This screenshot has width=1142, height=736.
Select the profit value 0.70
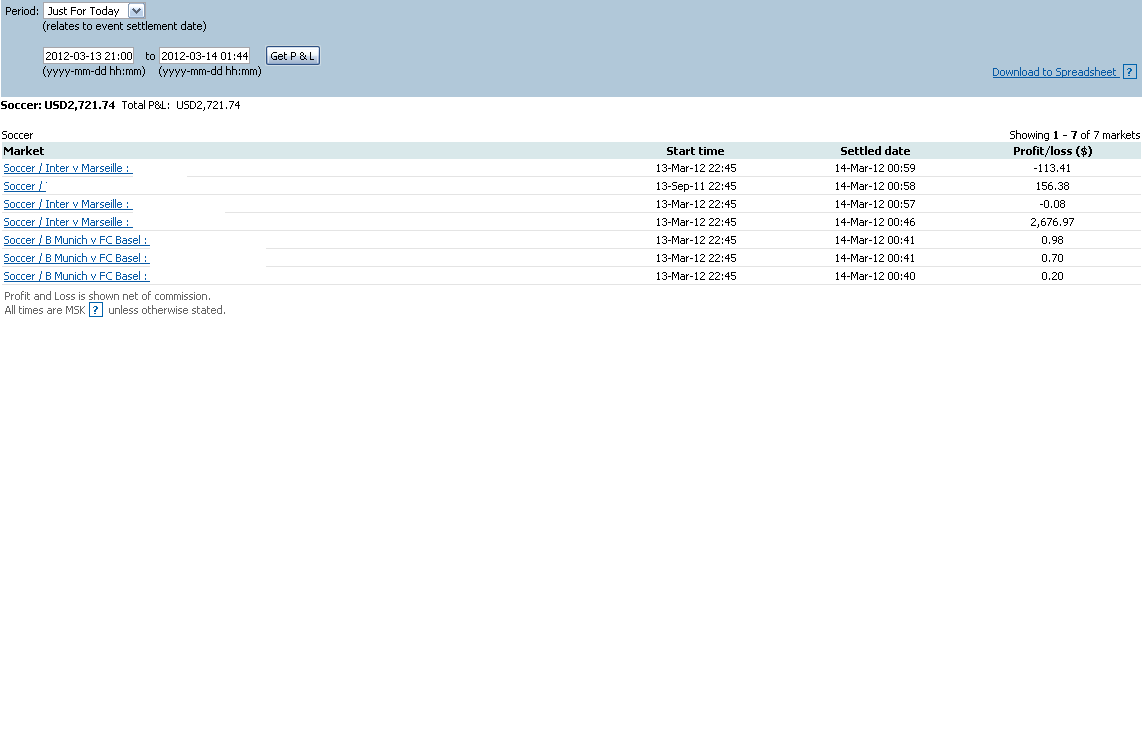(x=1052, y=258)
